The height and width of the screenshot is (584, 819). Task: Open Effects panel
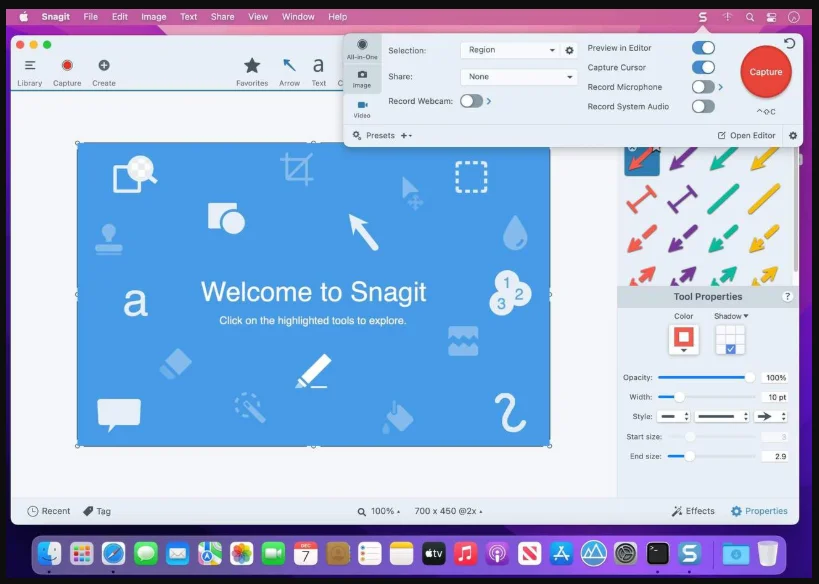point(693,511)
